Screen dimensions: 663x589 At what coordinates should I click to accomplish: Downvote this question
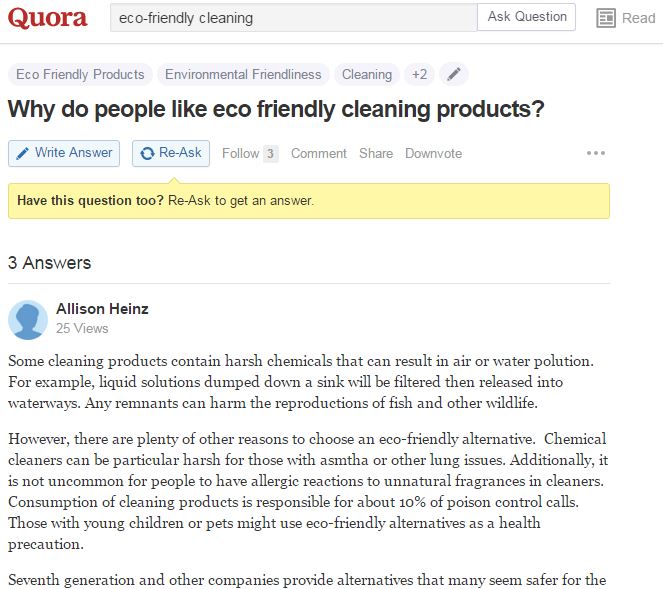click(433, 153)
